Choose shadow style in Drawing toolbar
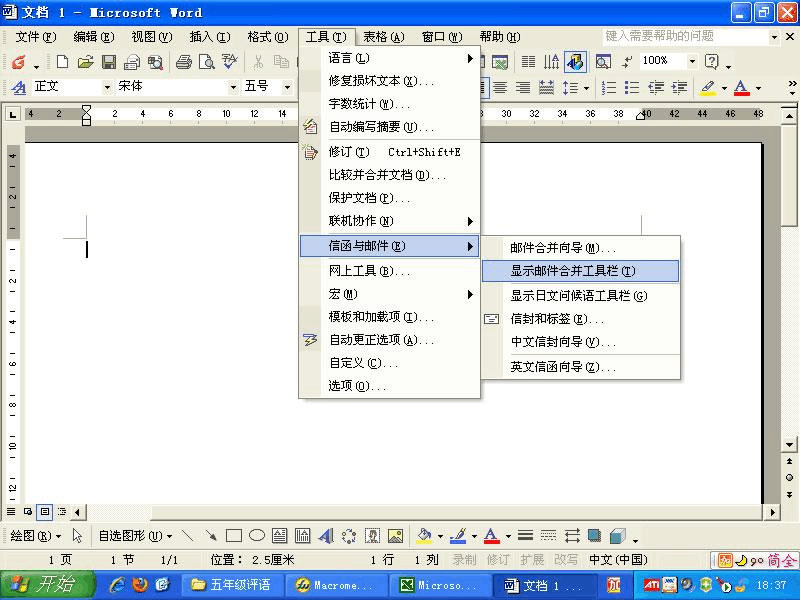Image resolution: width=800 pixels, height=600 pixels. (x=594, y=535)
